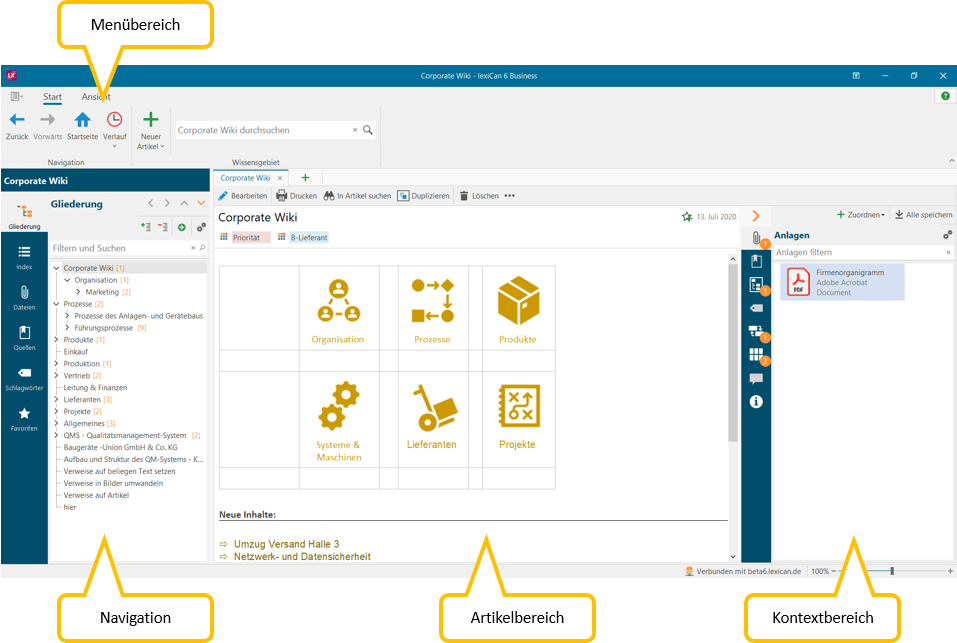
Task: Click the Duplizieren button
Action: [x=424, y=196]
